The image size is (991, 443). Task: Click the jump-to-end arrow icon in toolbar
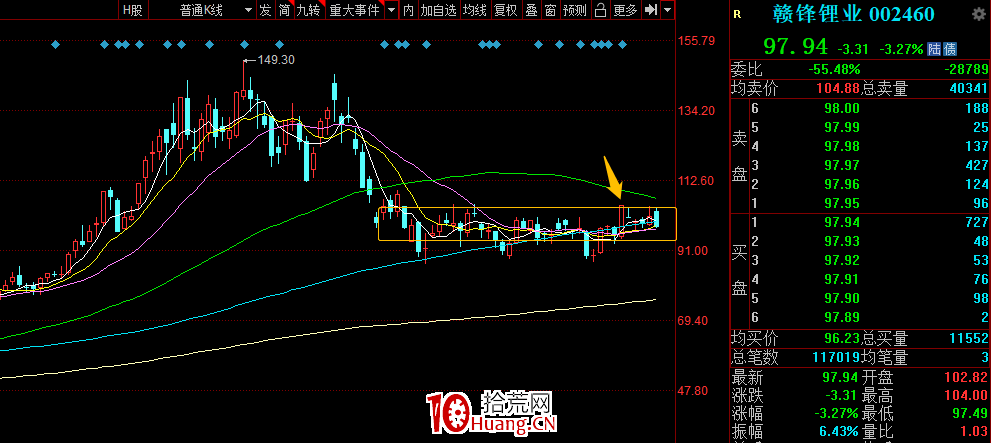[652, 10]
